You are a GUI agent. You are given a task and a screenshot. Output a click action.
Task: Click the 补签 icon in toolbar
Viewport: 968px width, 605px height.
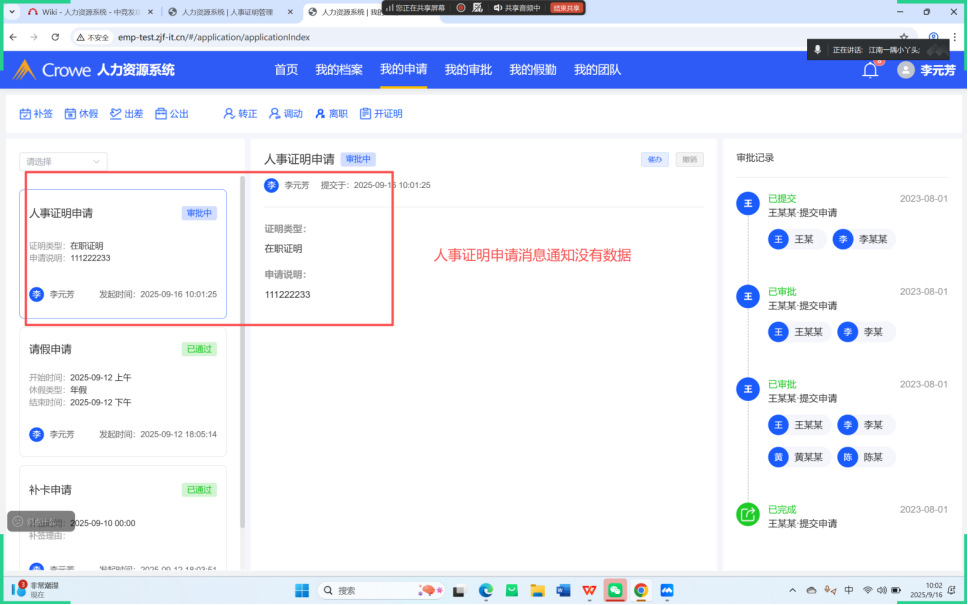pos(25,114)
